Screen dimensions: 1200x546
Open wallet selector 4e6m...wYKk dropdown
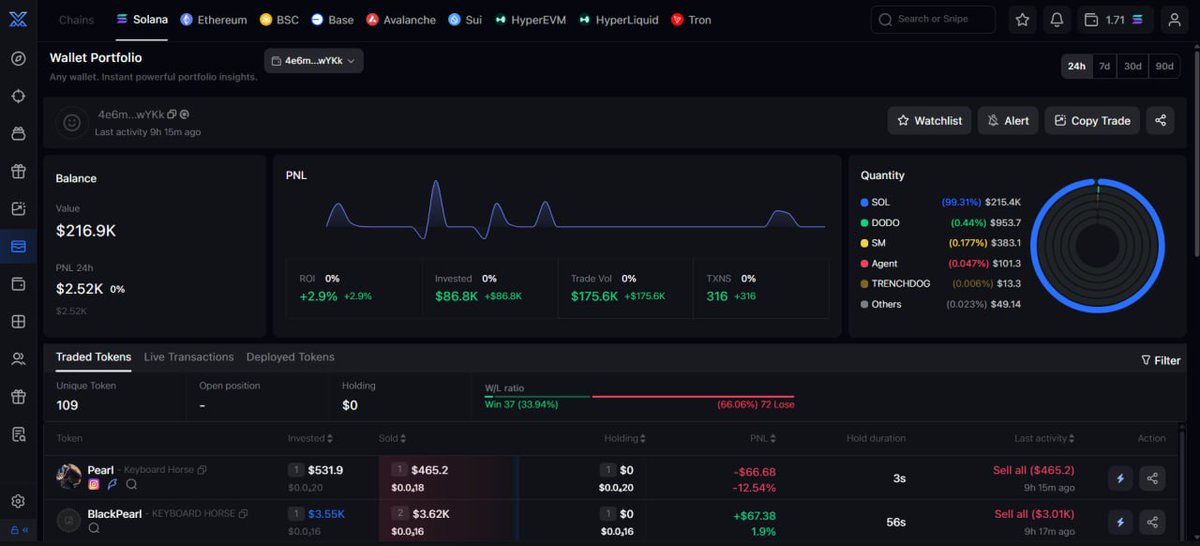[x=314, y=61]
